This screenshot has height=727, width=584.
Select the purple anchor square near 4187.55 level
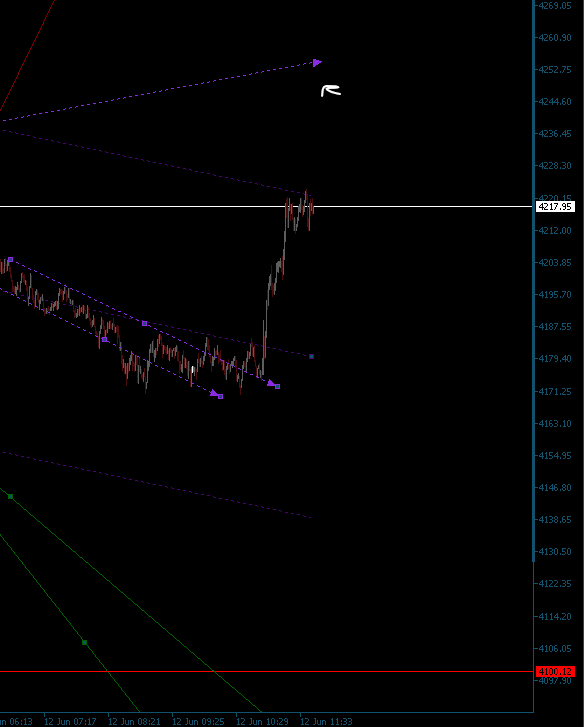tap(145, 323)
